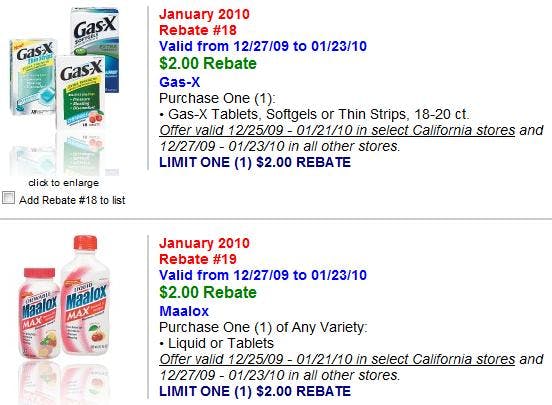Select the Gas-X cherry tablets box image

81,92
